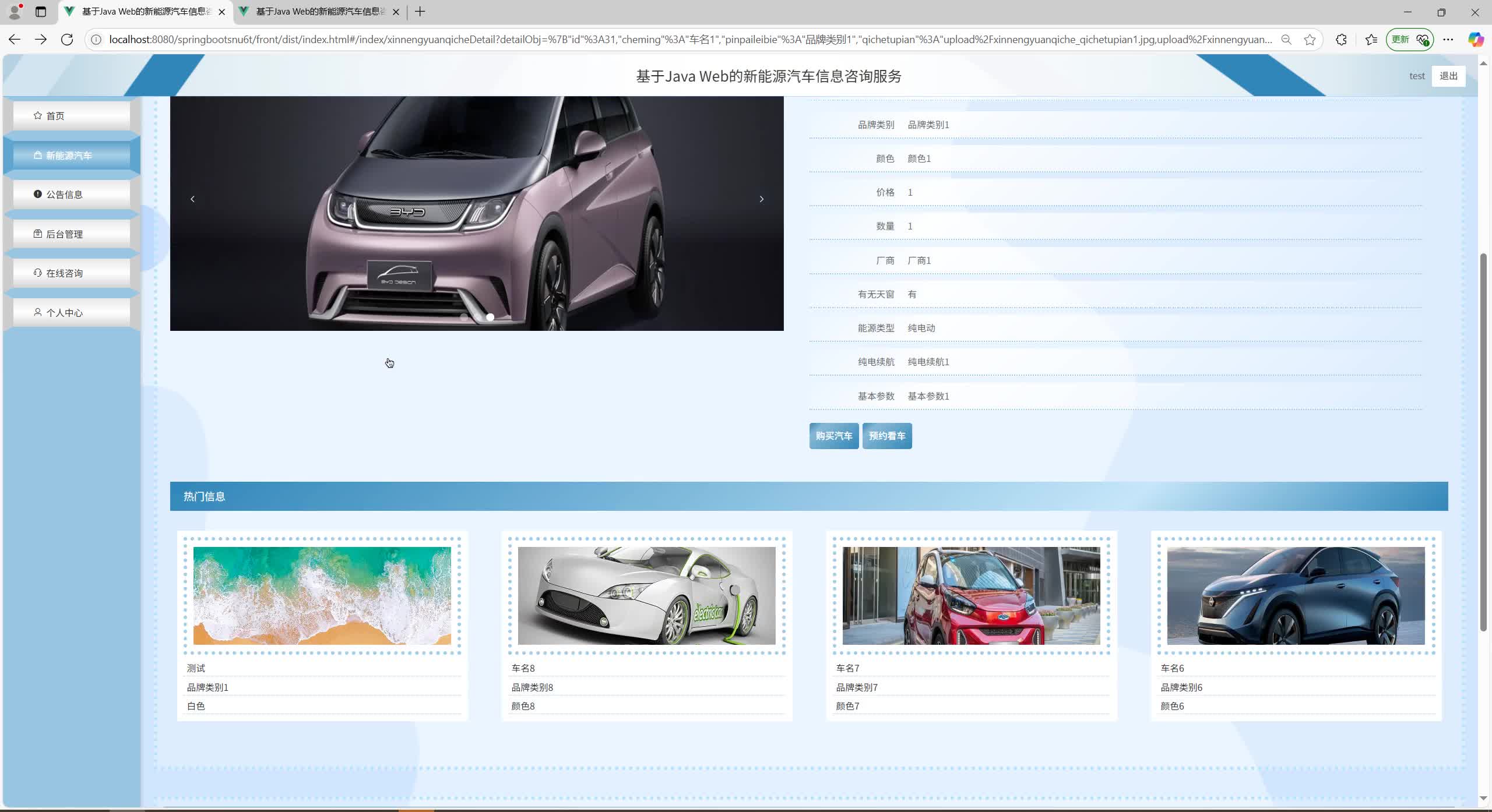1492x812 pixels.
Task: Toggle the browser extensions puzzle icon
Action: click(1341, 39)
